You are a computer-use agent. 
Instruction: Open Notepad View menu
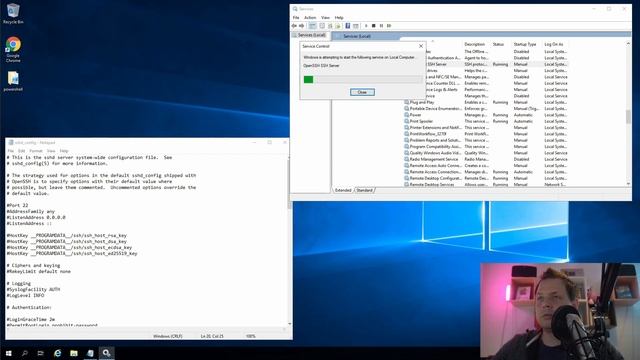(x=51, y=151)
